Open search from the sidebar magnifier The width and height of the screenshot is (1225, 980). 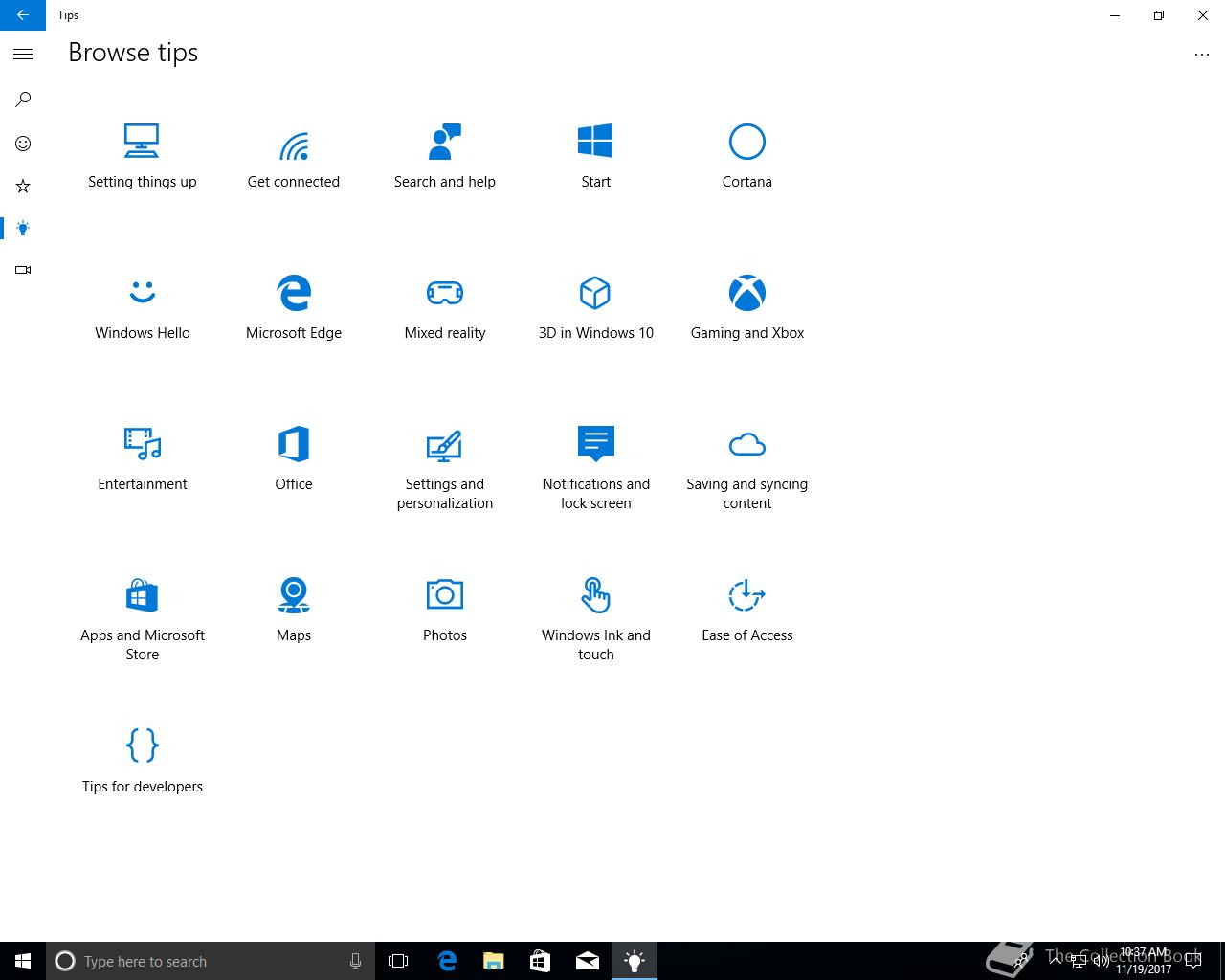point(23,100)
